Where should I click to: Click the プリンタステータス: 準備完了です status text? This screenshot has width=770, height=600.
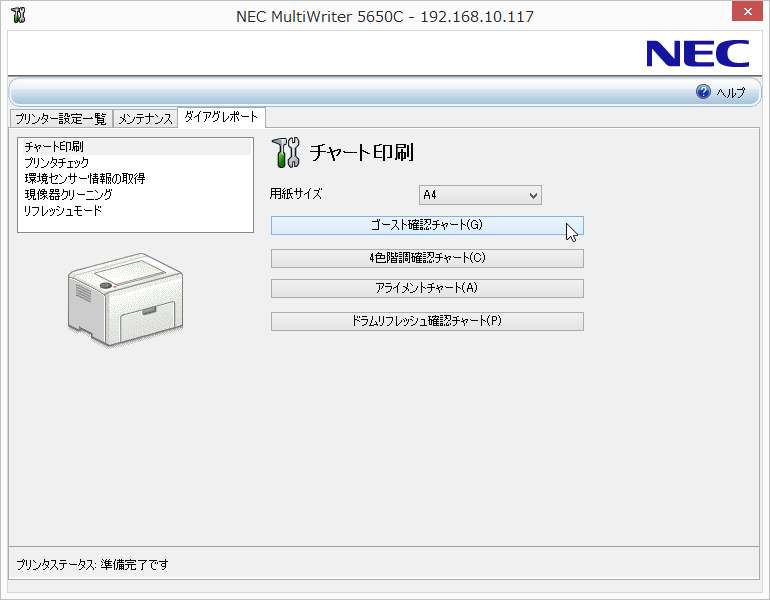coord(92,565)
